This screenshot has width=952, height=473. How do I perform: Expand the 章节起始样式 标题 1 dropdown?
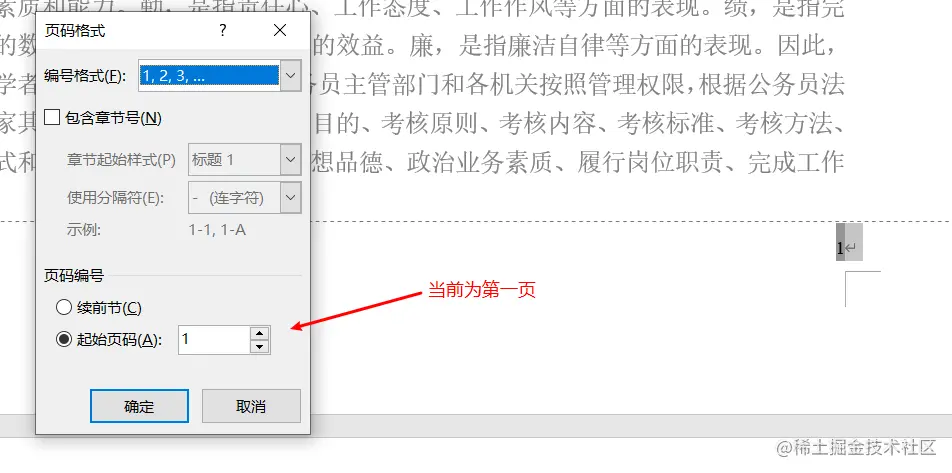click(x=291, y=160)
